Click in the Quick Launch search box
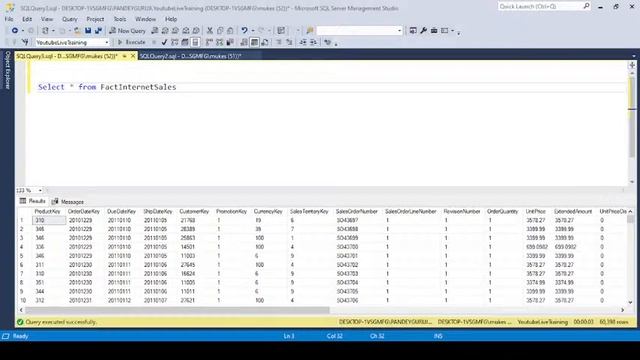The image size is (640, 360). coord(540,7)
